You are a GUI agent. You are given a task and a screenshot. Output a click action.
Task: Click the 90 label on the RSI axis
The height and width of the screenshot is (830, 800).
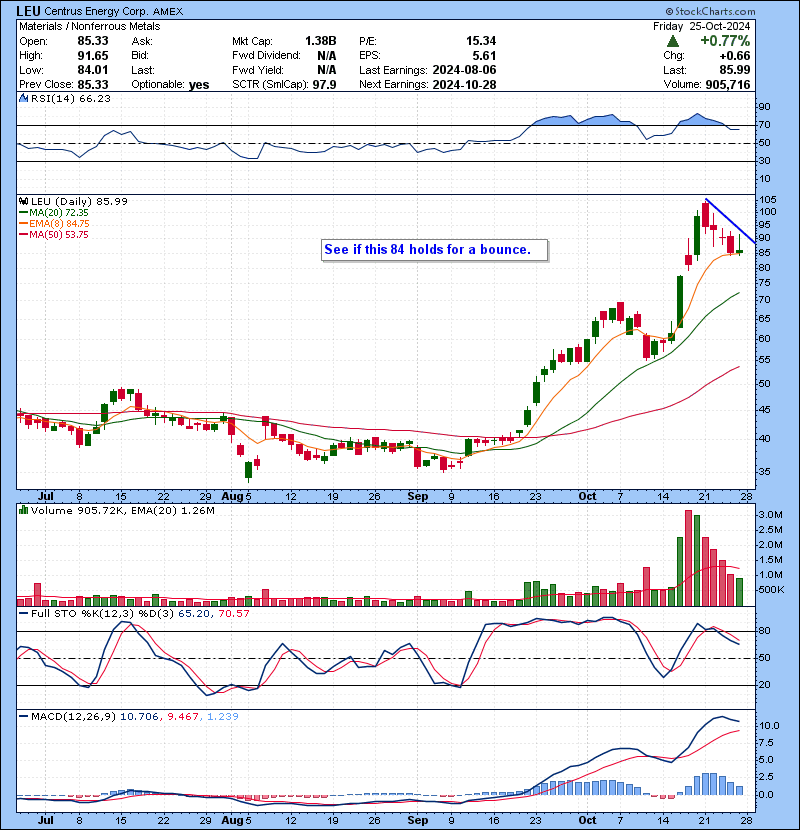pos(765,106)
